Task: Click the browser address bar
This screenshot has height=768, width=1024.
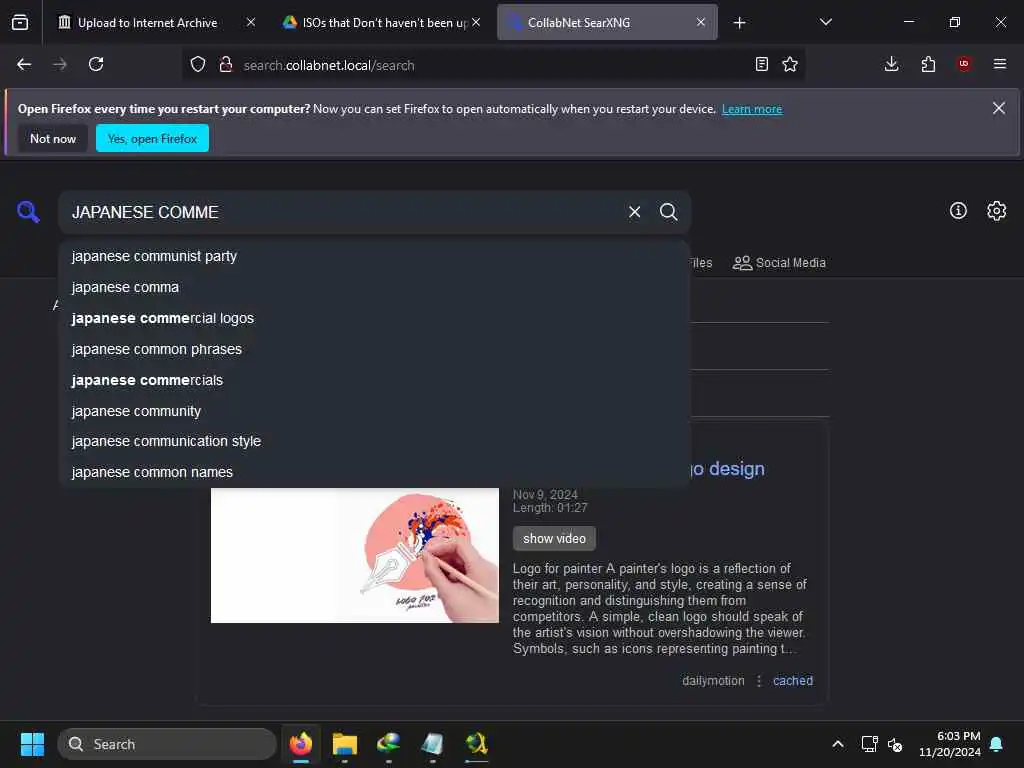Action: 493,65
